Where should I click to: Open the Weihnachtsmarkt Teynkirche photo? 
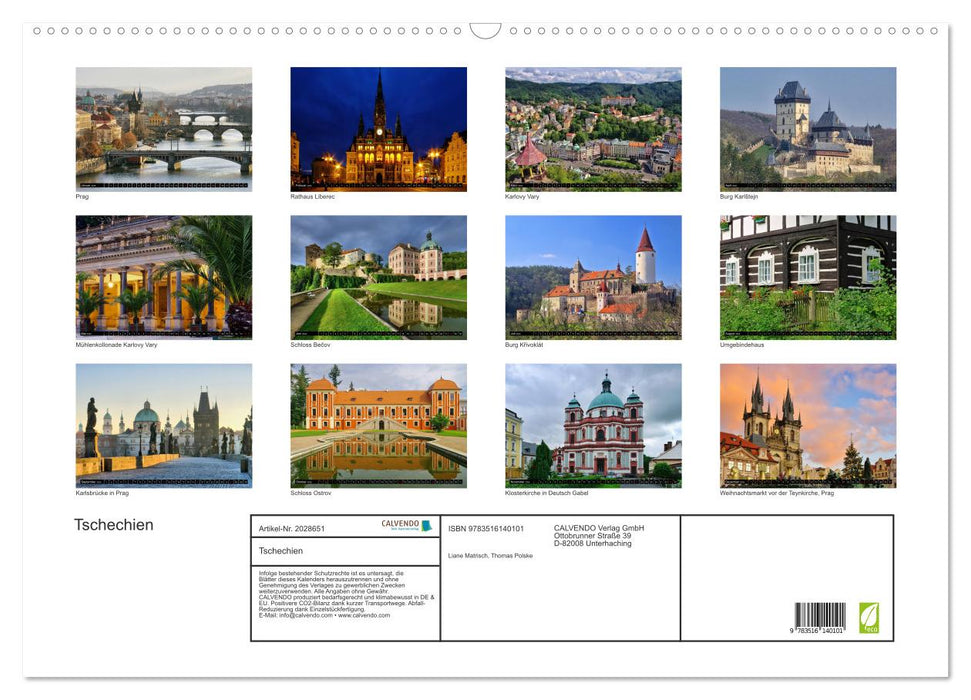[809, 424]
